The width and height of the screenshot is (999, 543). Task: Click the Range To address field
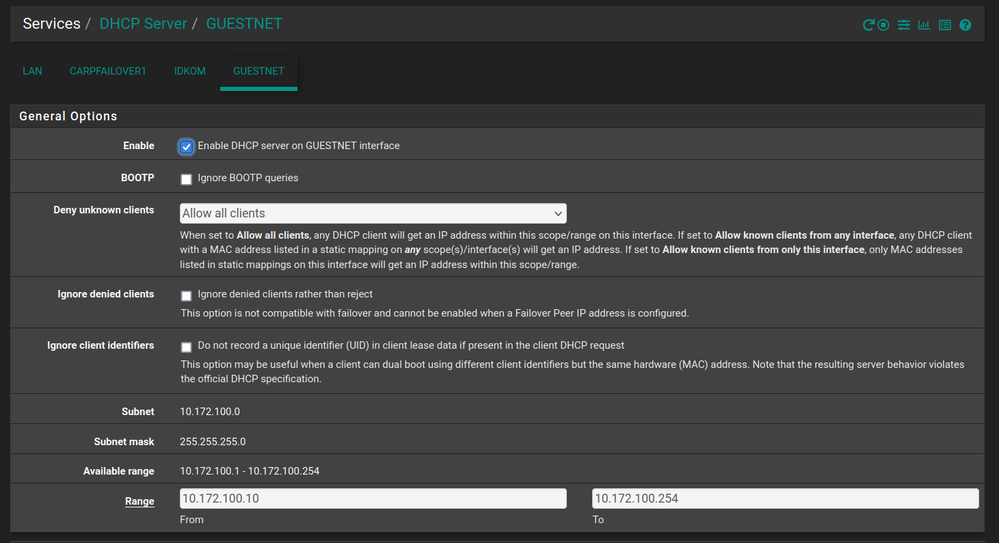point(785,498)
